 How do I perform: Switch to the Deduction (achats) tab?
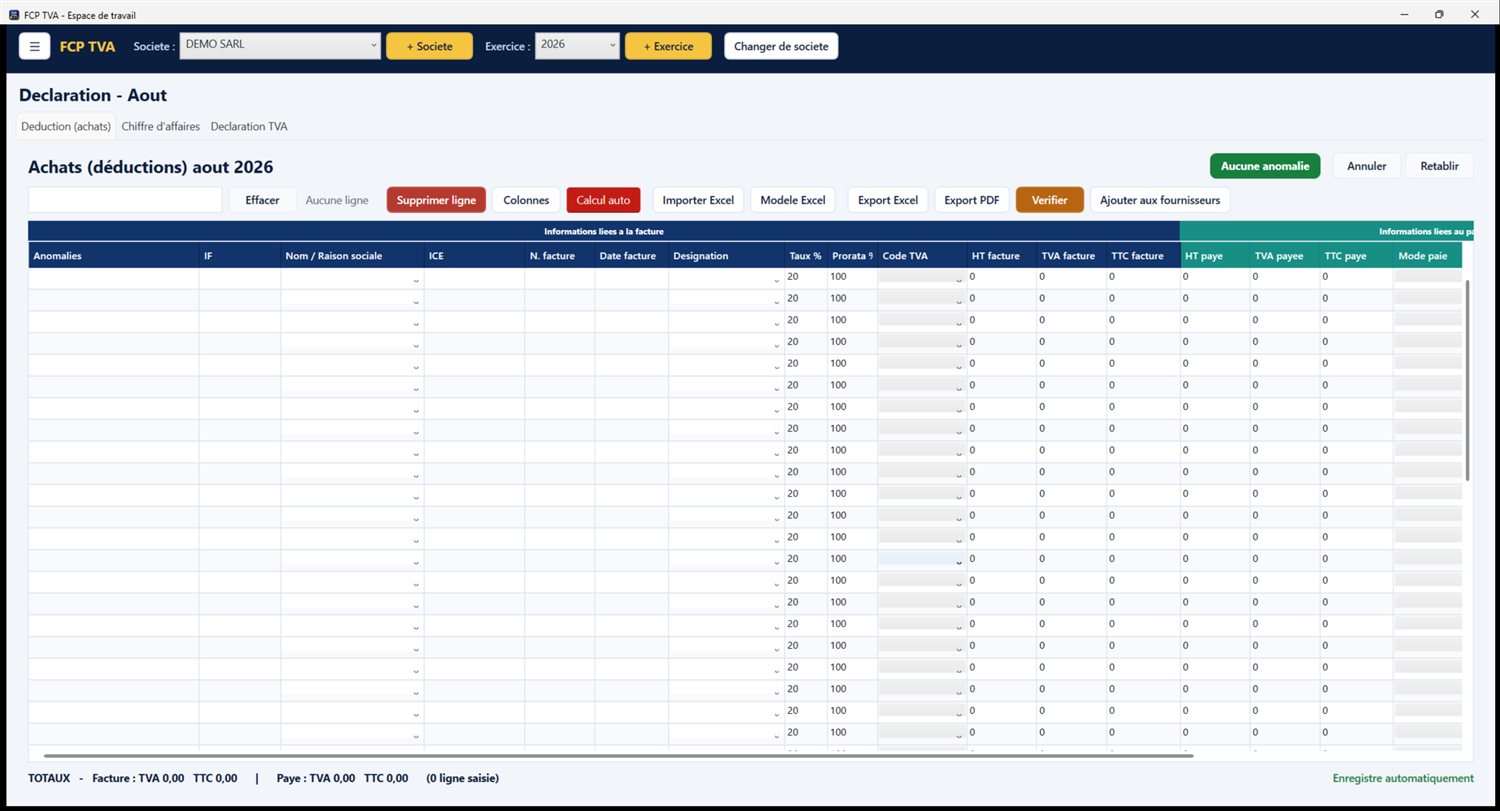click(66, 127)
